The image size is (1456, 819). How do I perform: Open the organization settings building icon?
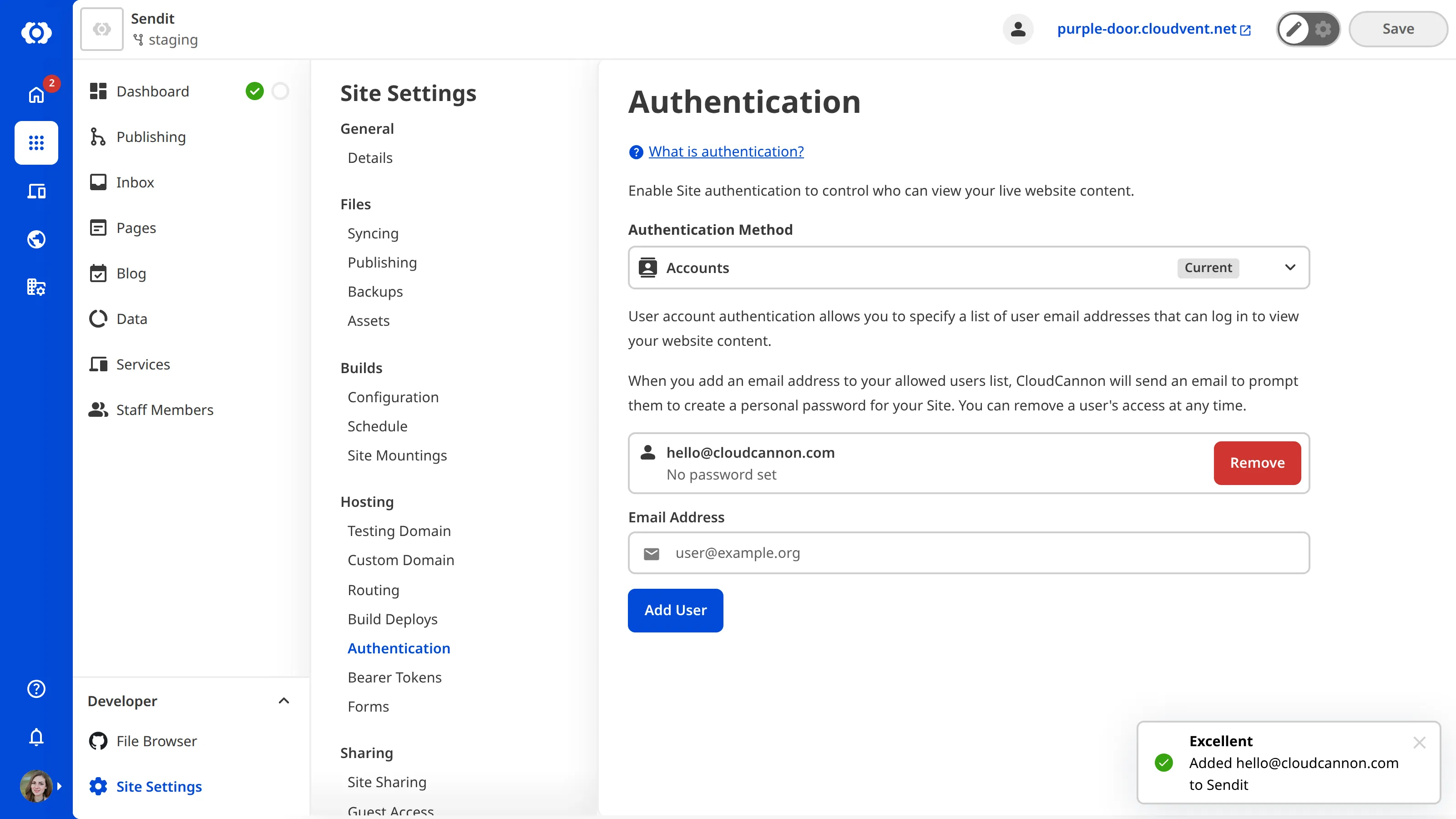tap(36, 287)
